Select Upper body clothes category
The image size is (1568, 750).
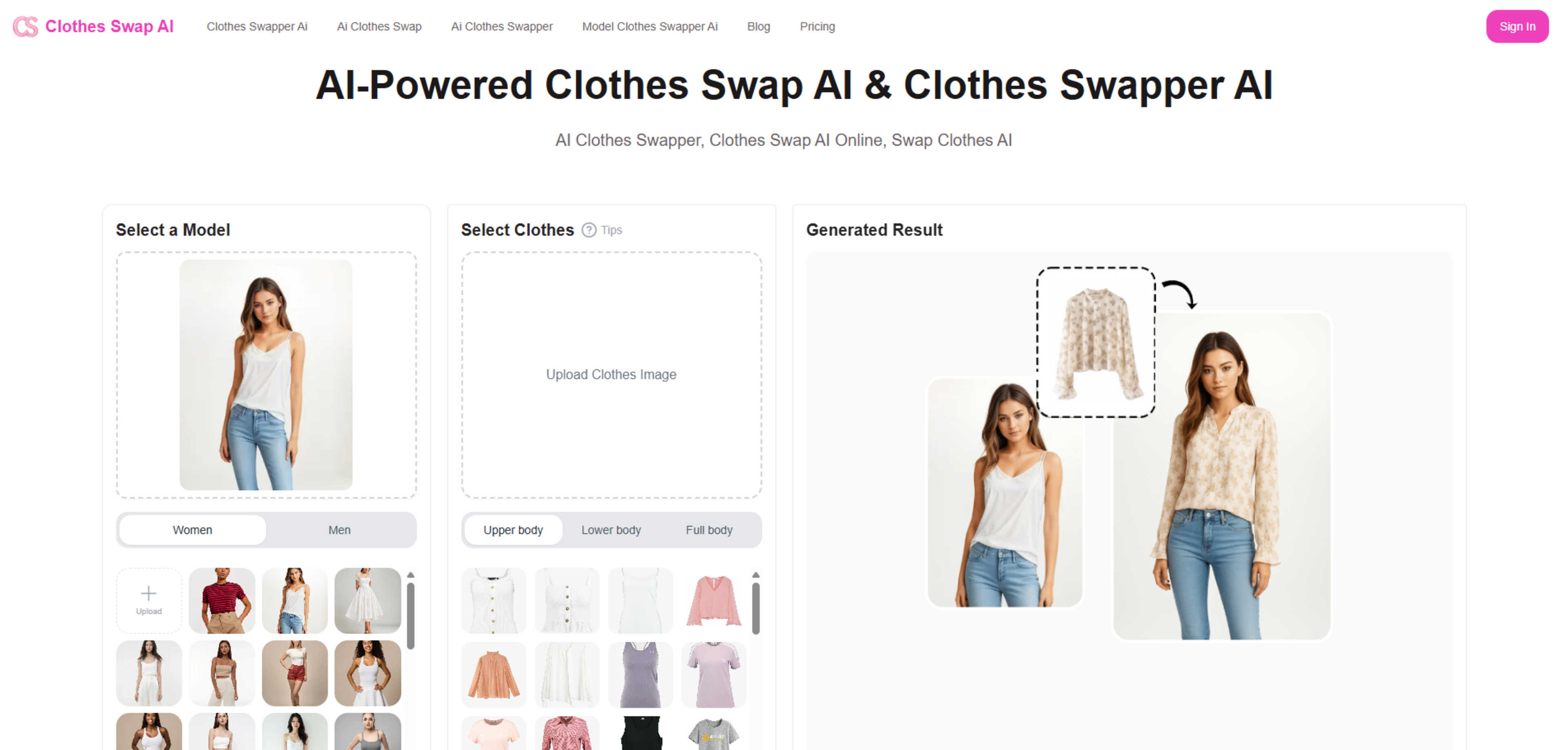tap(513, 530)
